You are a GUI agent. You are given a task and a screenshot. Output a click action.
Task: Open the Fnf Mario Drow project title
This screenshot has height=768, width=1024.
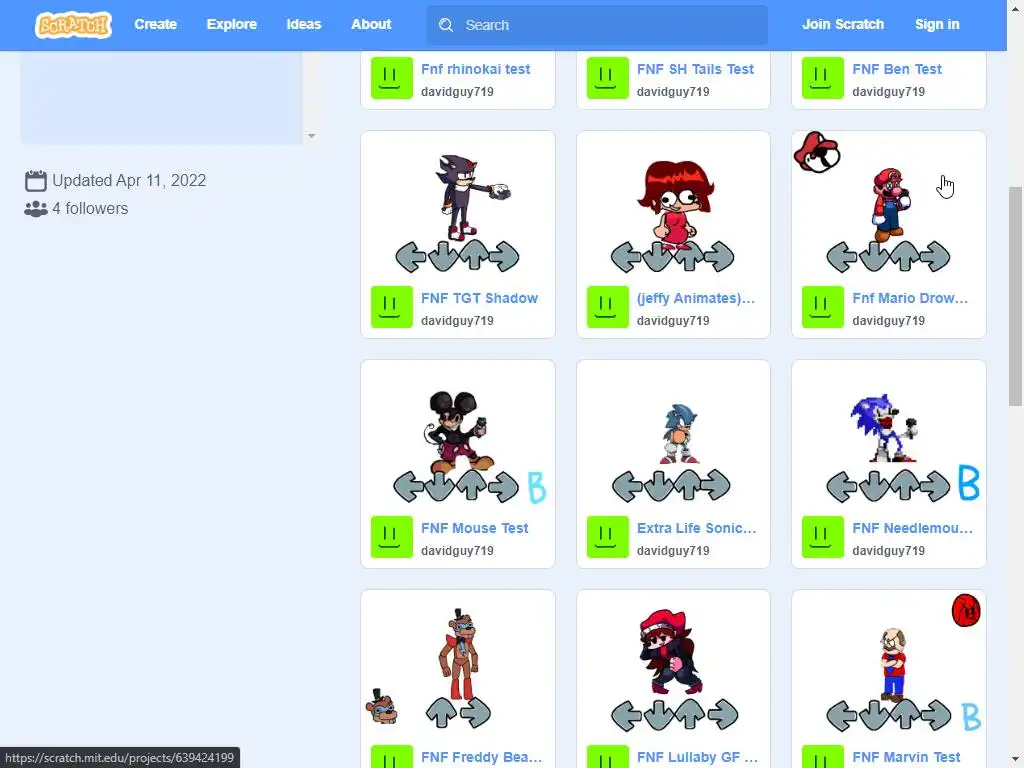click(910, 298)
